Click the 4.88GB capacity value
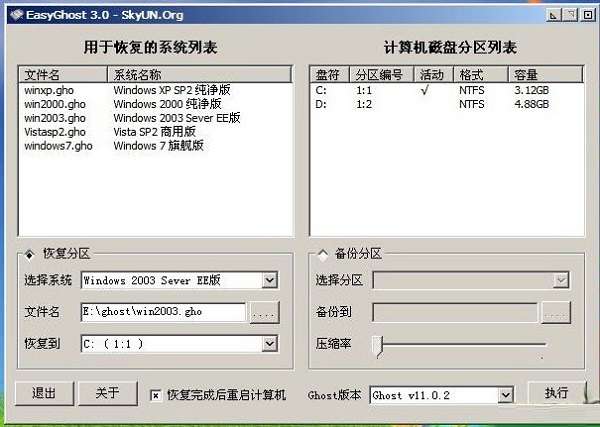Image resolution: width=600 pixels, height=427 pixels. 532,104
